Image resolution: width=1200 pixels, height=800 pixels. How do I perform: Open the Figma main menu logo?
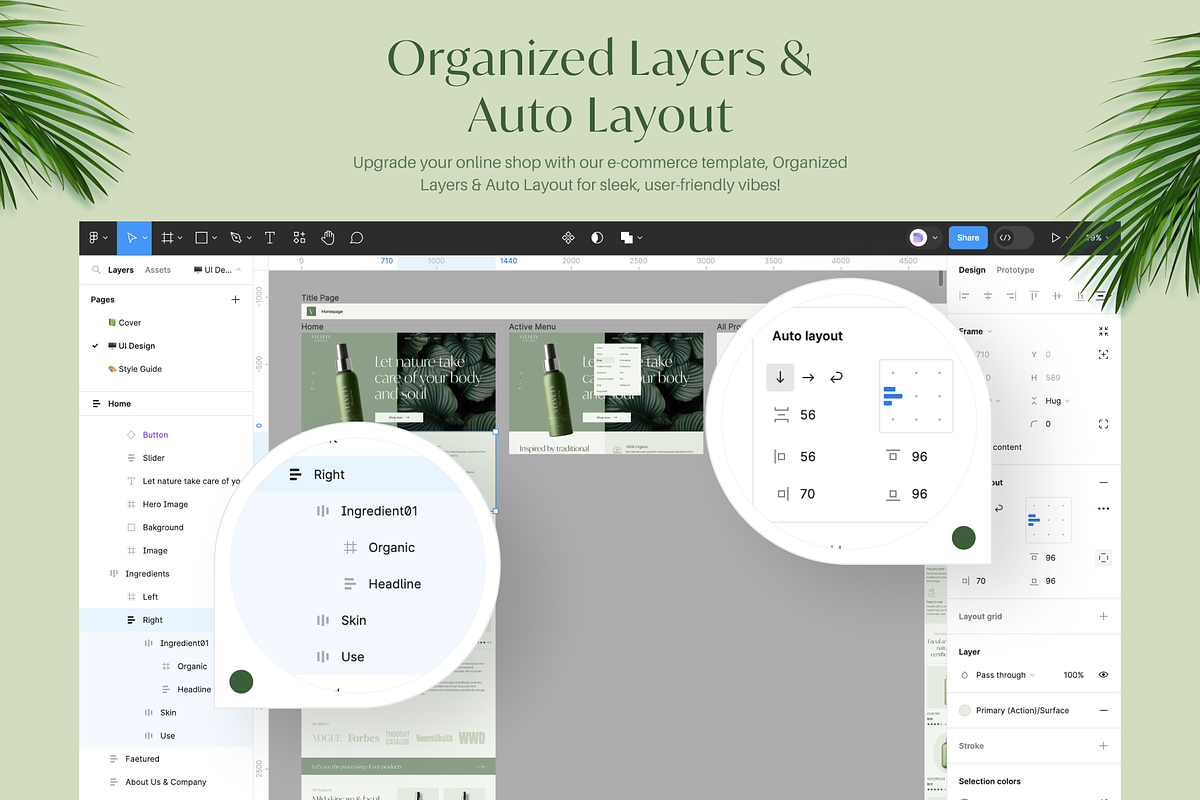pyautogui.click(x=94, y=238)
